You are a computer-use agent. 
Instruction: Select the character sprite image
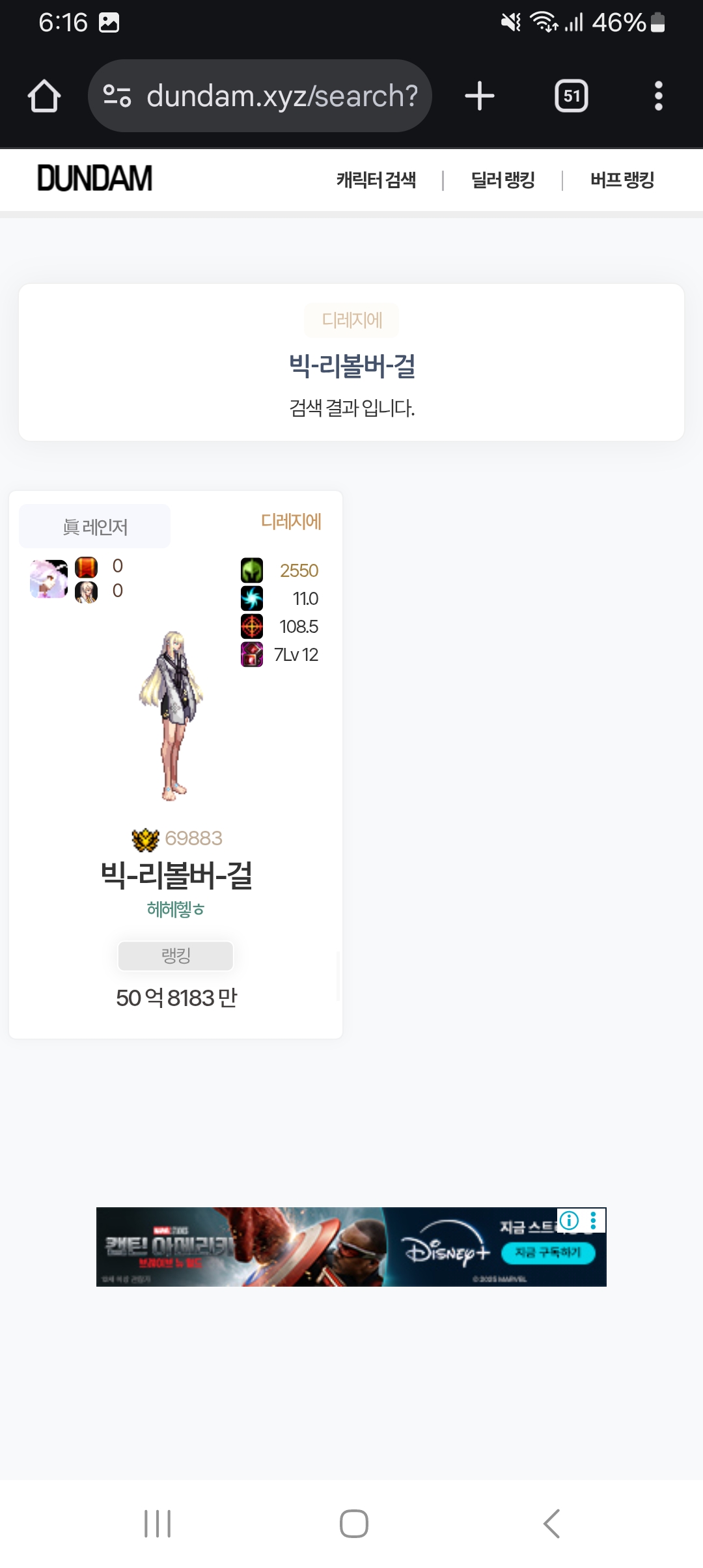(x=172, y=716)
